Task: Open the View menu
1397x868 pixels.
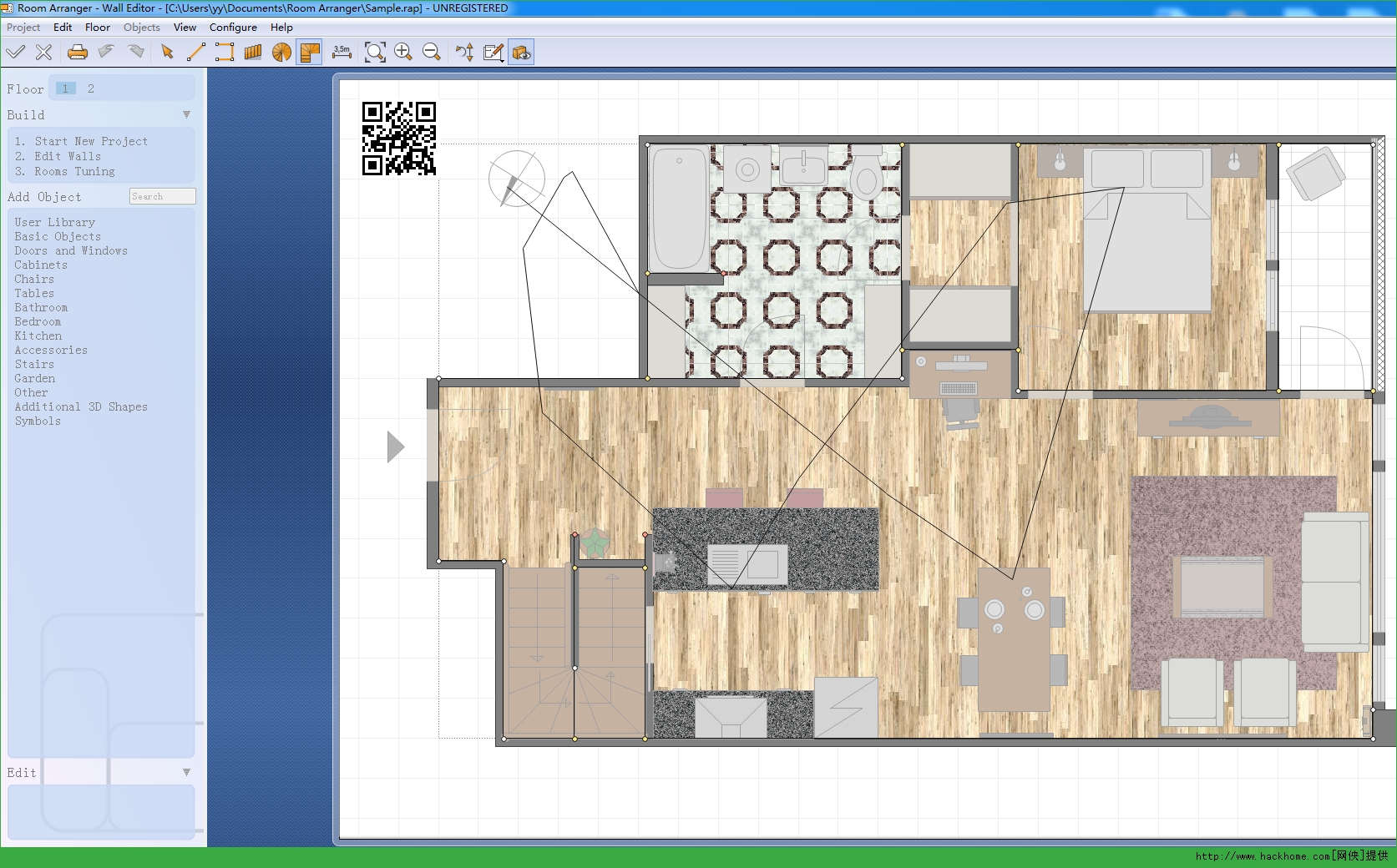Action: [185, 27]
